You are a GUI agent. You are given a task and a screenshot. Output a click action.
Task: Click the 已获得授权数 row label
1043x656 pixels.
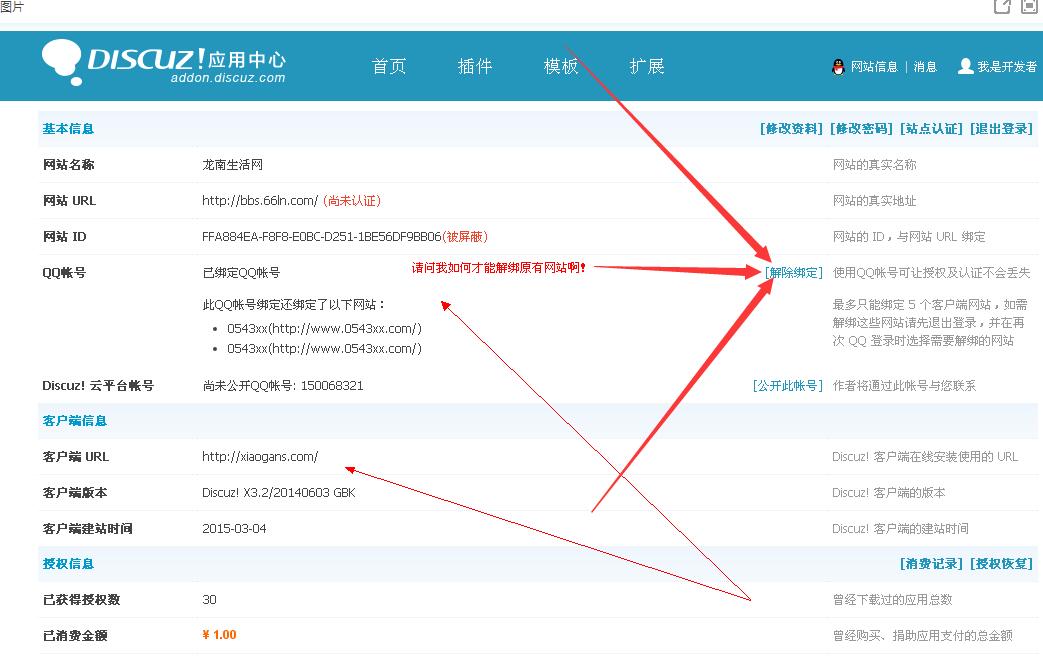pyautogui.click(x=81, y=599)
